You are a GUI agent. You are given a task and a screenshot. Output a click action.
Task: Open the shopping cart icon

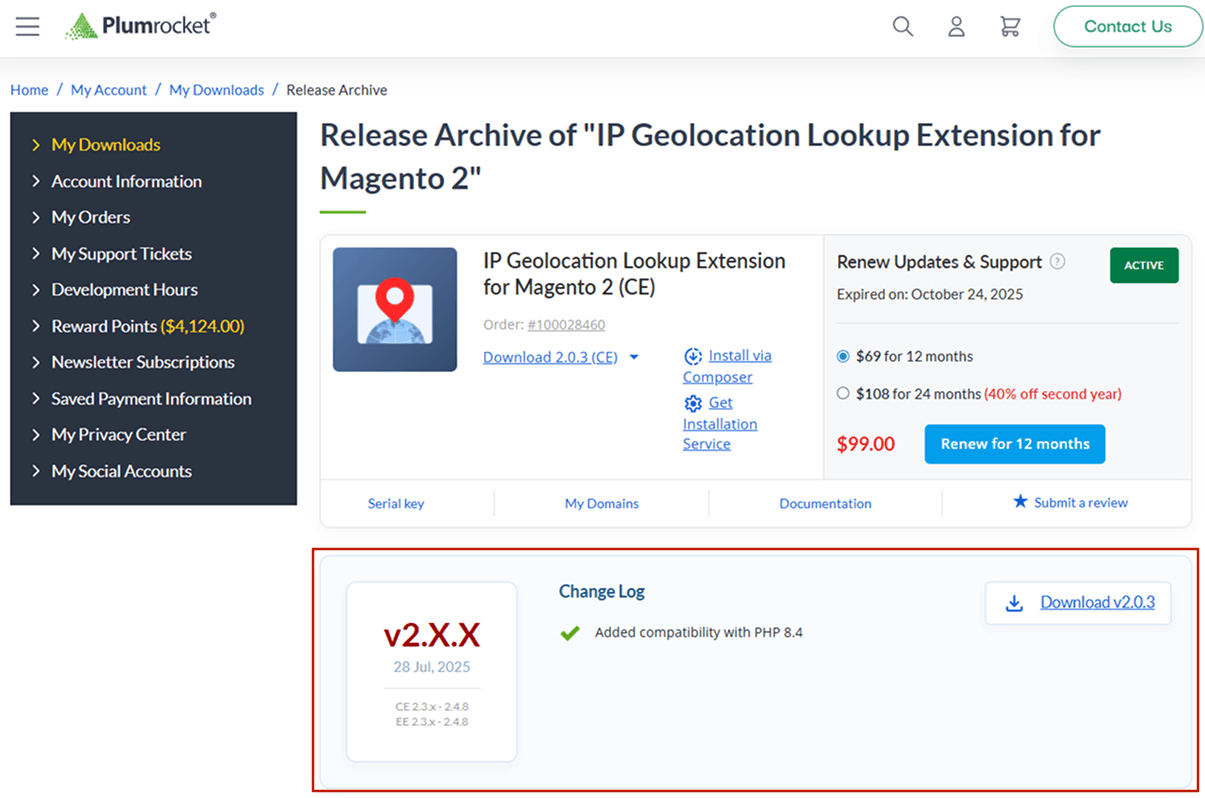pyautogui.click(x=1010, y=27)
